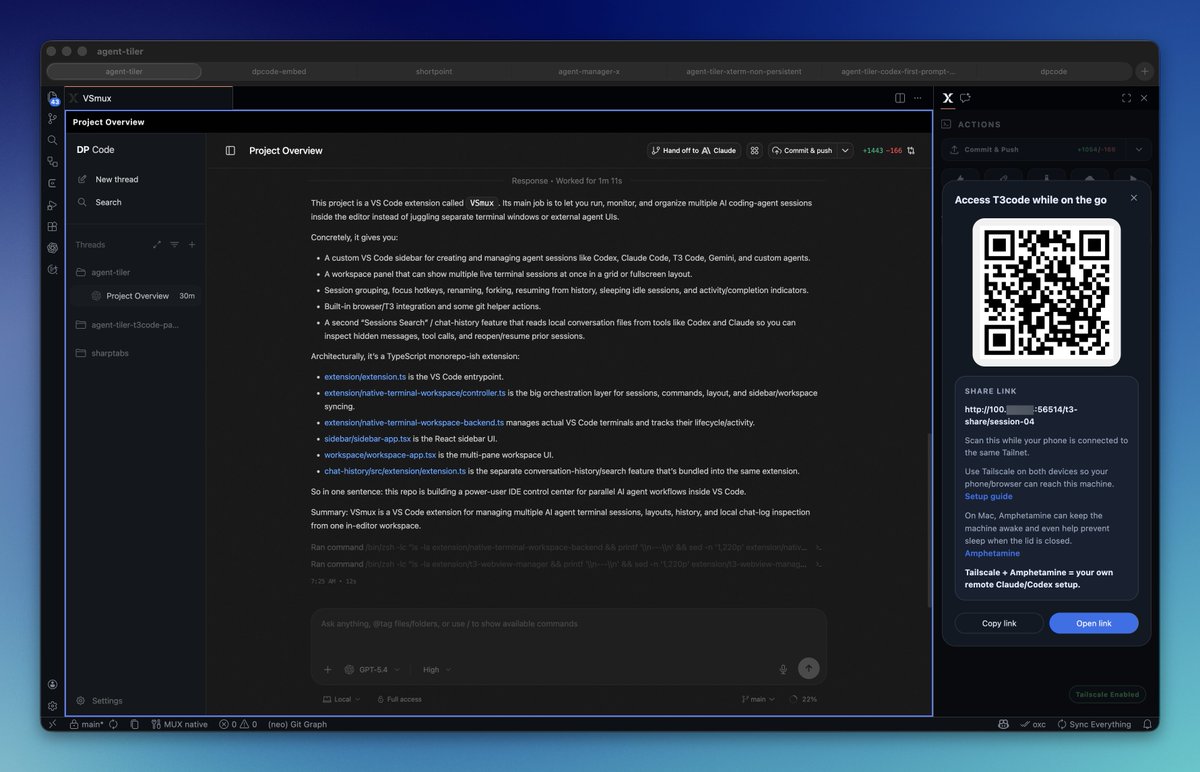The width and height of the screenshot is (1200, 772).
Task: Toggle the Full access permission setting
Action: [399, 699]
